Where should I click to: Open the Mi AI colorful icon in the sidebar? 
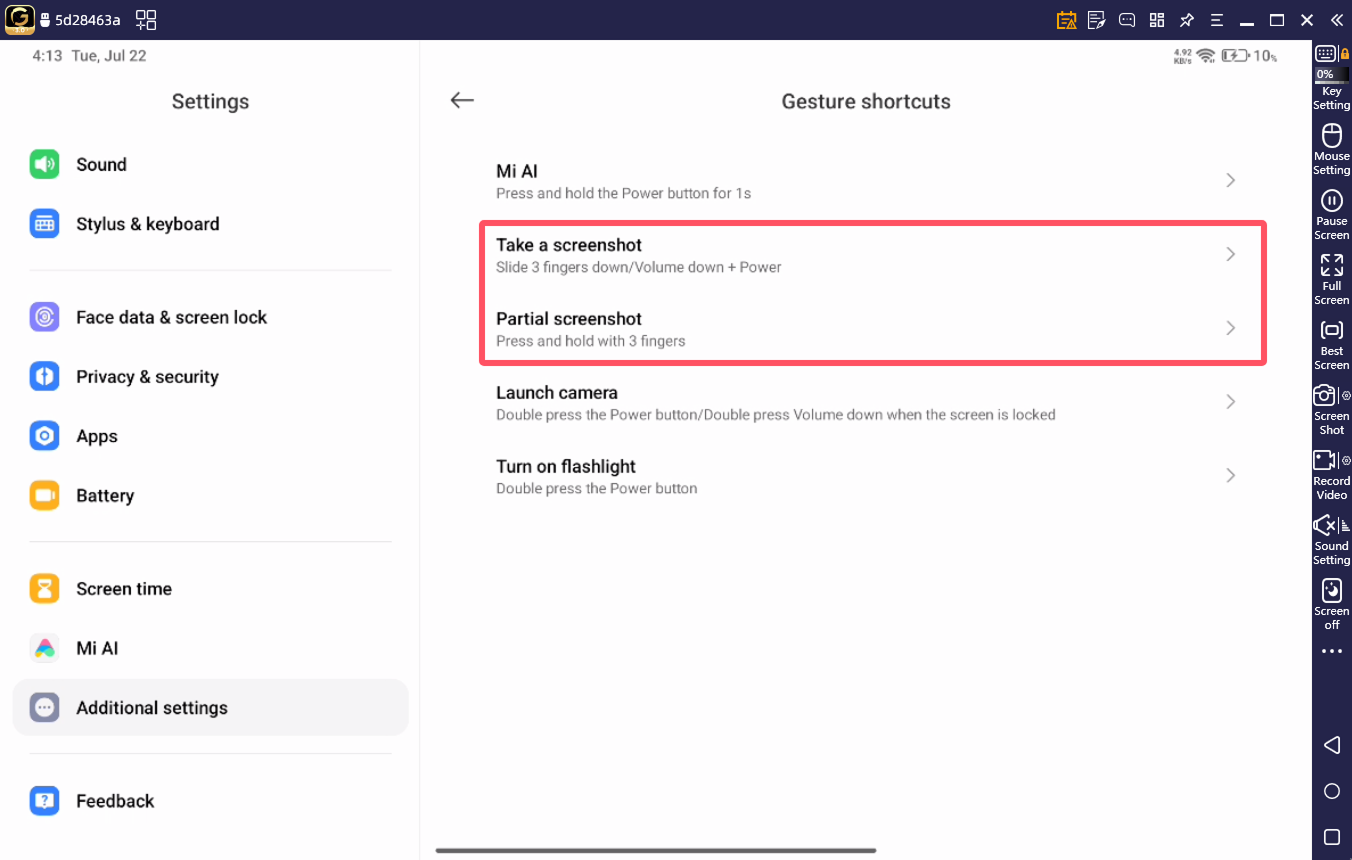point(44,648)
